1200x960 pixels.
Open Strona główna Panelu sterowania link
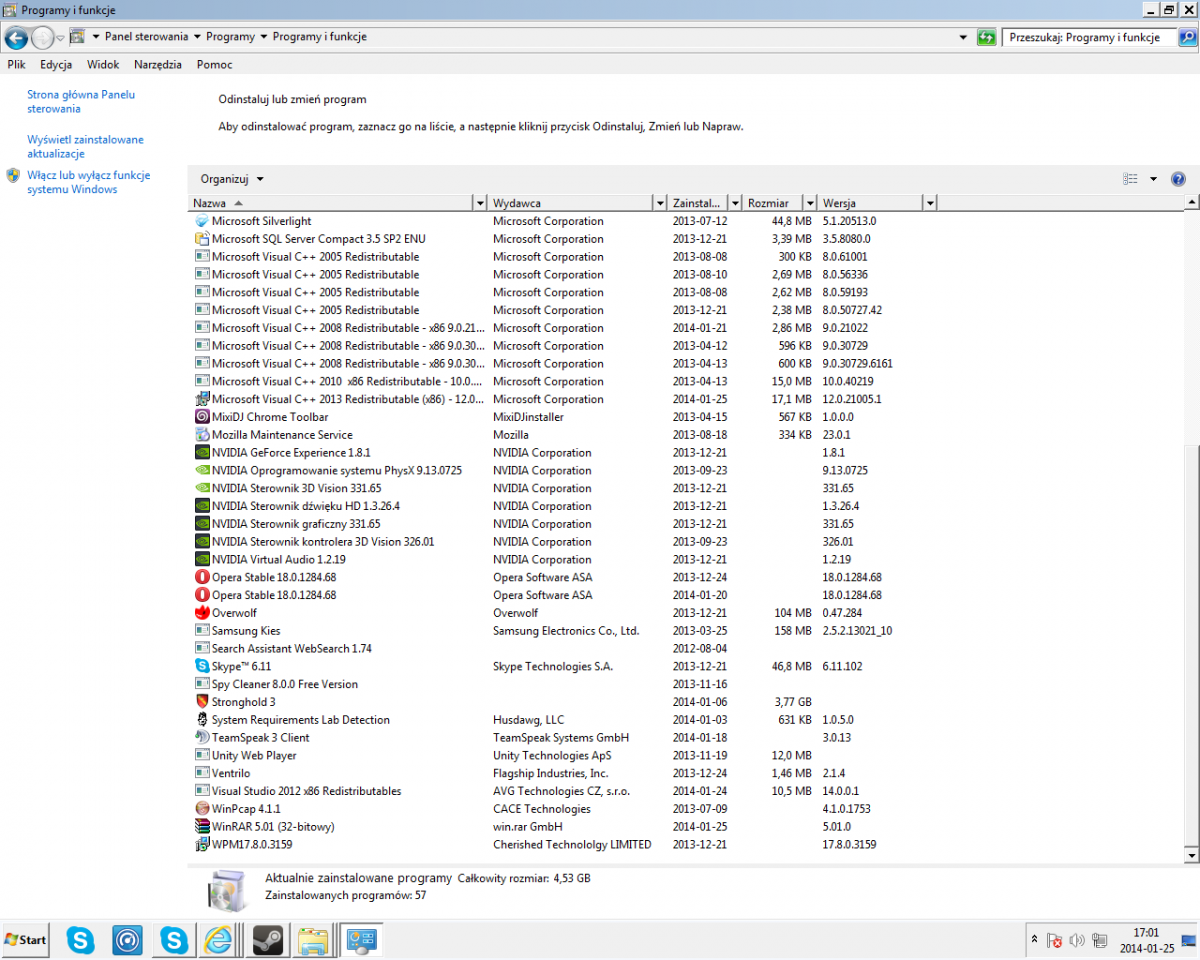tap(81, 102)
